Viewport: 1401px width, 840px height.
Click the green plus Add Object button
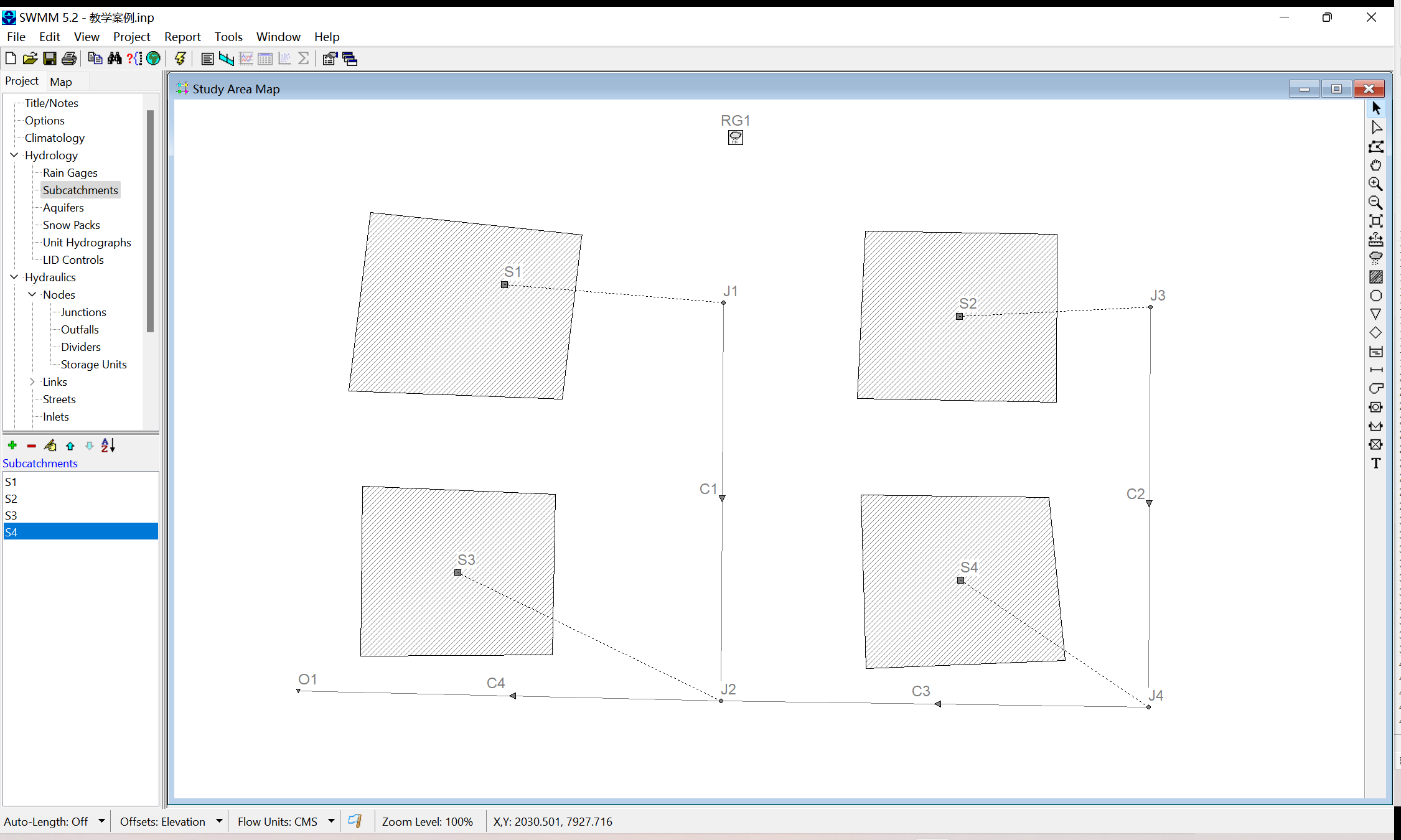[x=12, y=446]
